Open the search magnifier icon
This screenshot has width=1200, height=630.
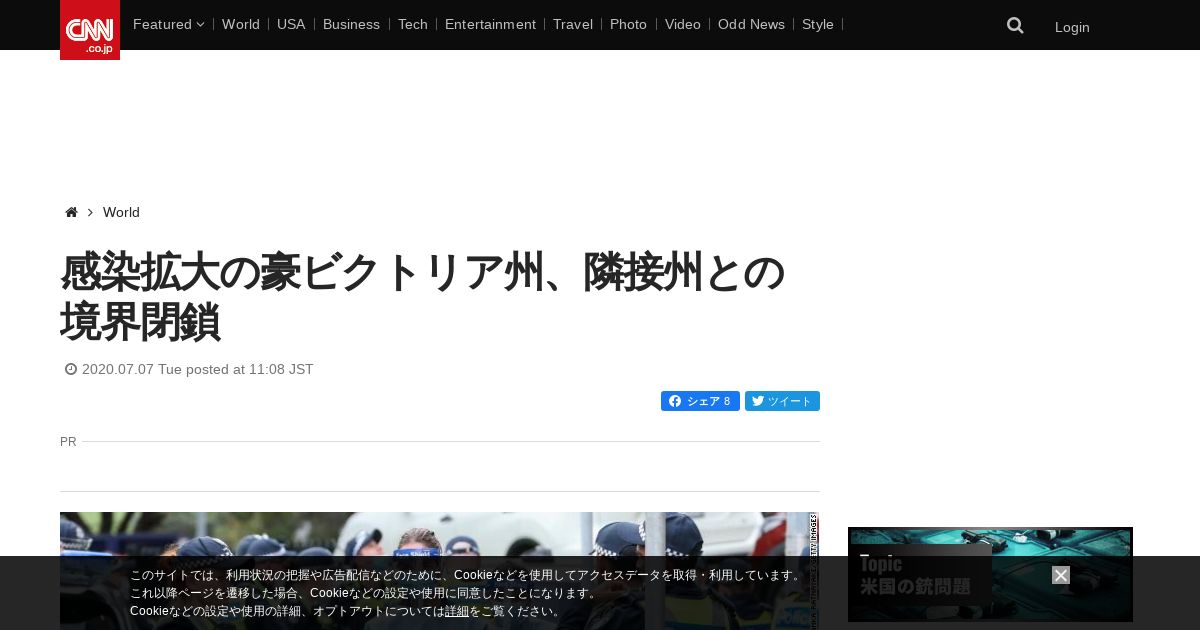click(1015, 26)
